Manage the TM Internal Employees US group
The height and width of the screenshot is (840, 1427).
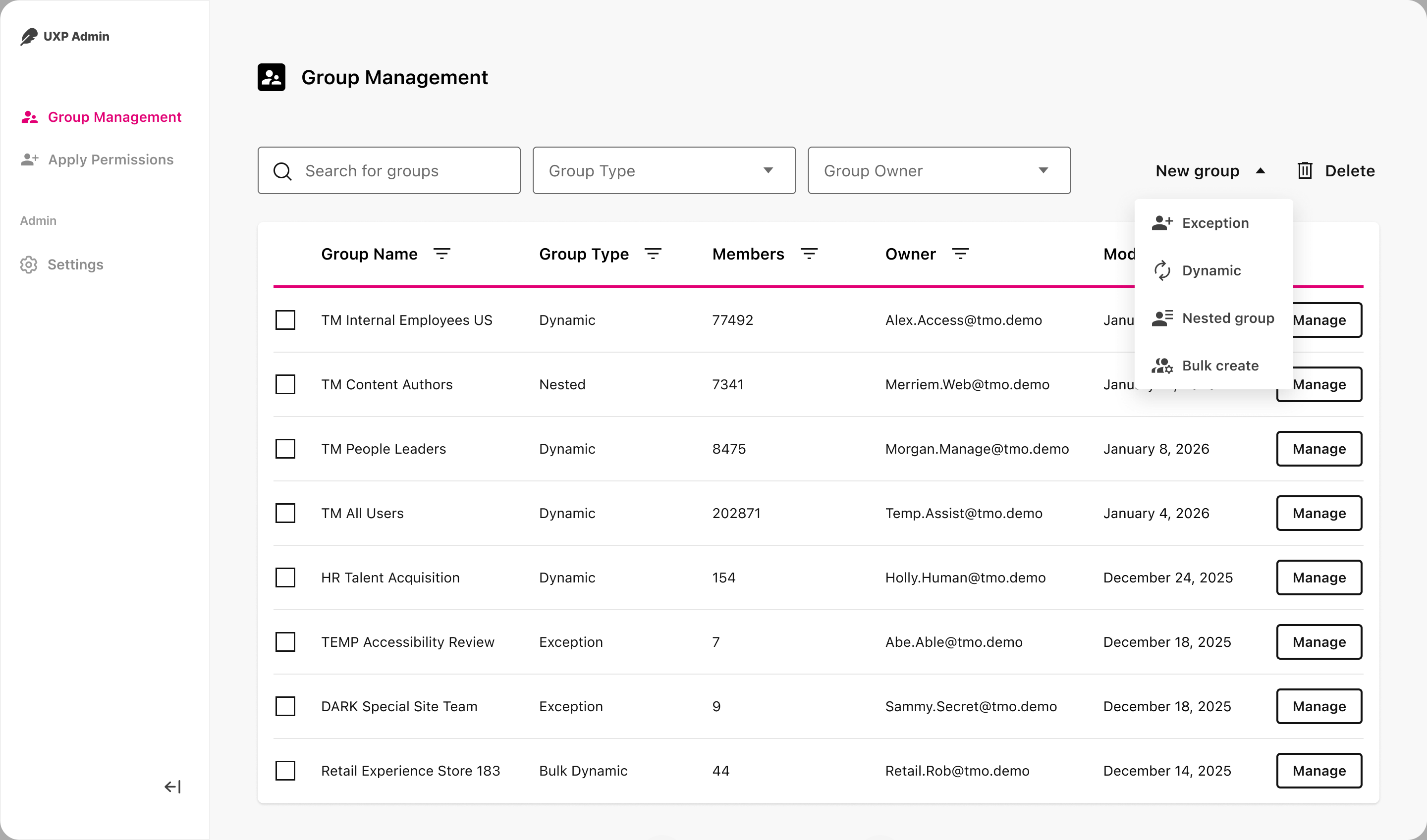pos(1327,320)
